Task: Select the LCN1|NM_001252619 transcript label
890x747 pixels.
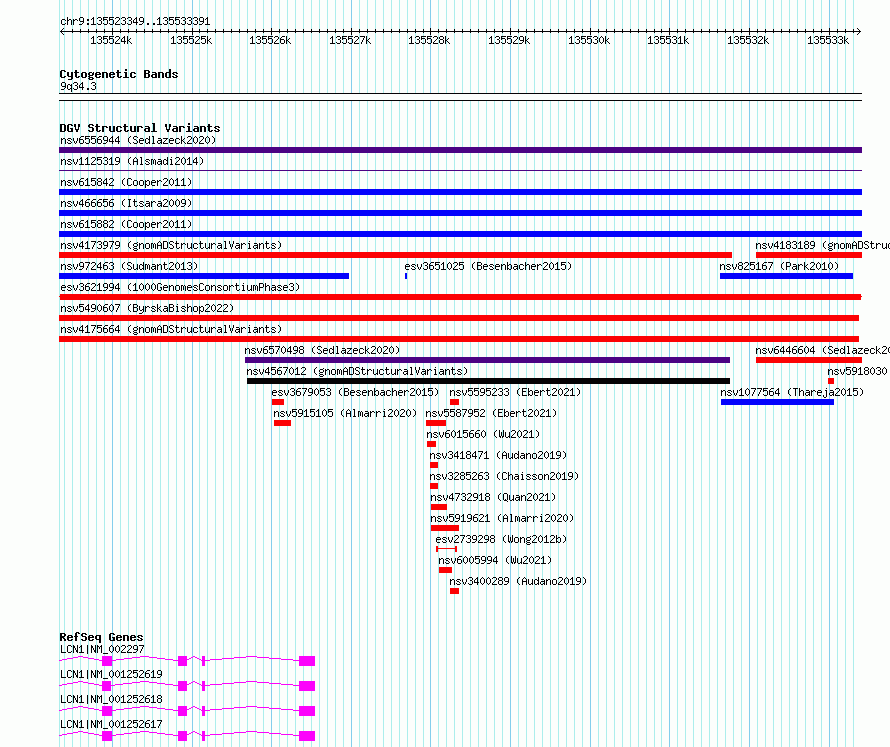Action: click(x=111, y=674)
